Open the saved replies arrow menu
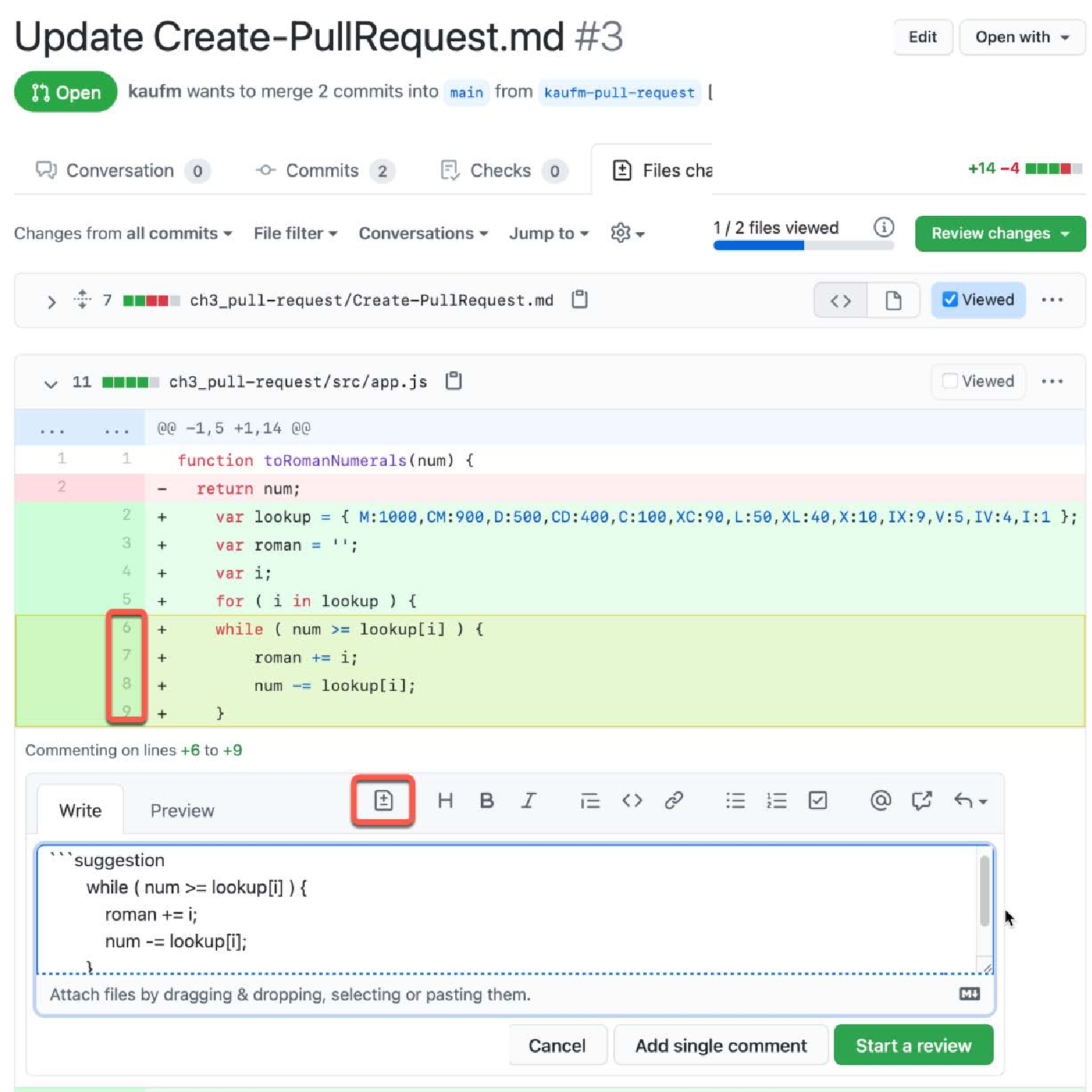The image size is (1092, 1092). point(970,801)
